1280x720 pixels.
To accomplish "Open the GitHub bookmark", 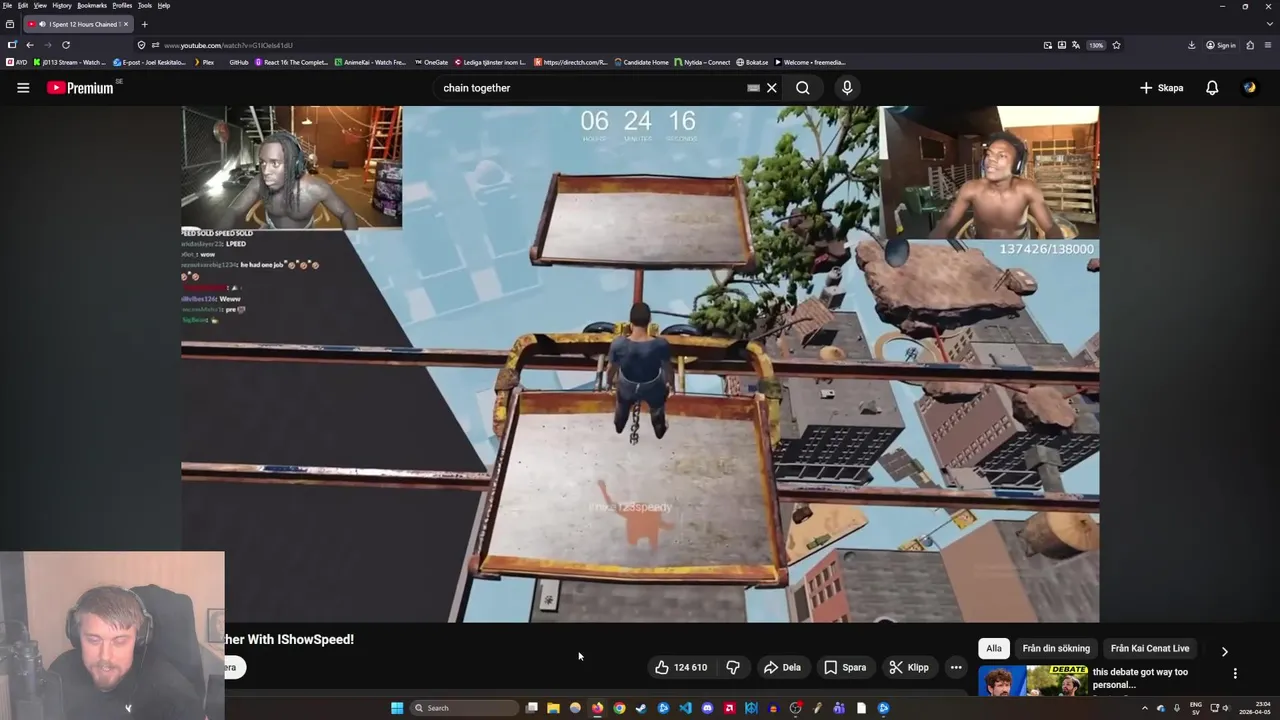I will click(239, 62).
